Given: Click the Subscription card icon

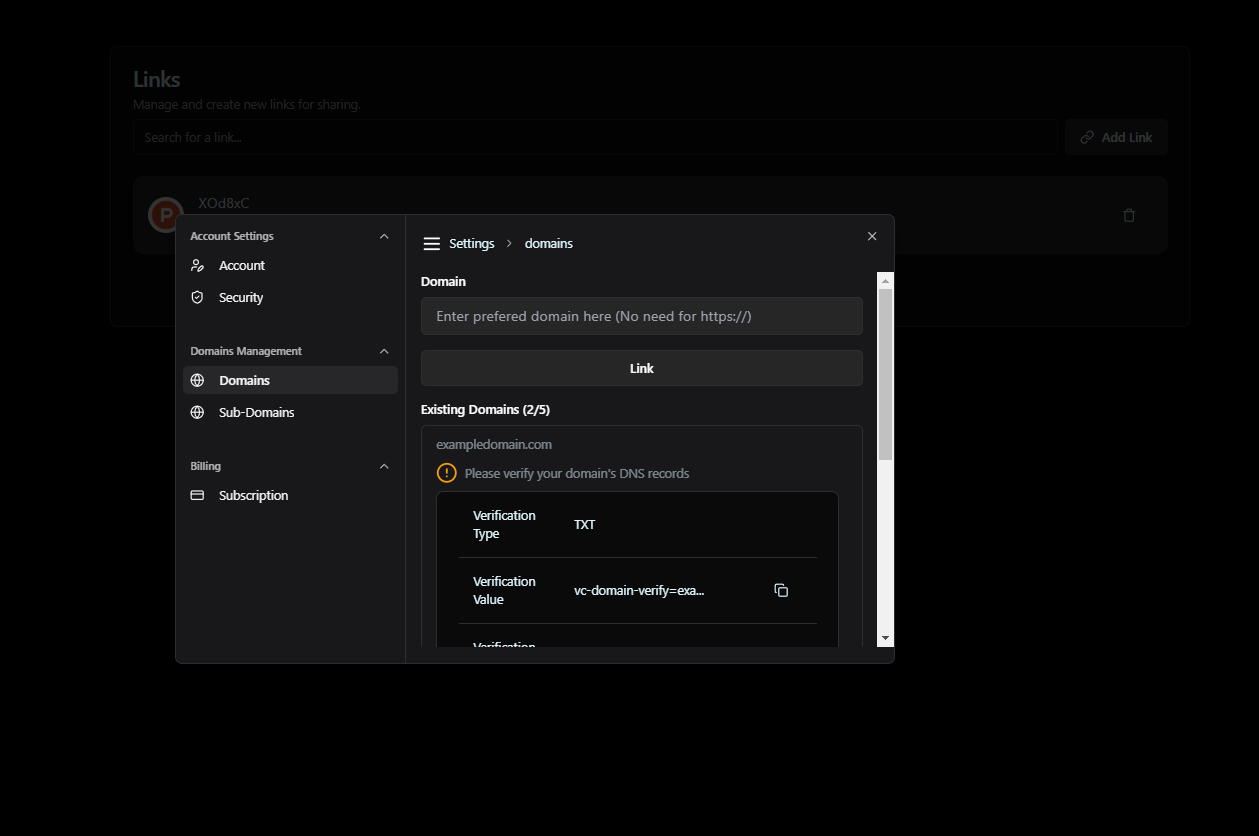Looking at the screenshot, I should (x=197, y=496).
